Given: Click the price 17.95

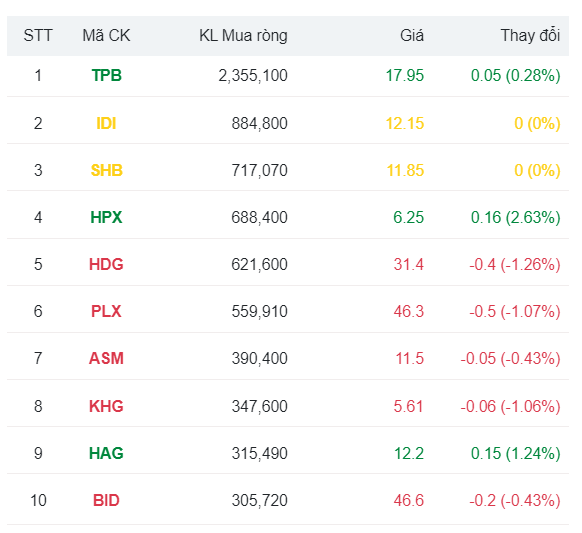Looking at the screenshot, I should tap(405, 76).
